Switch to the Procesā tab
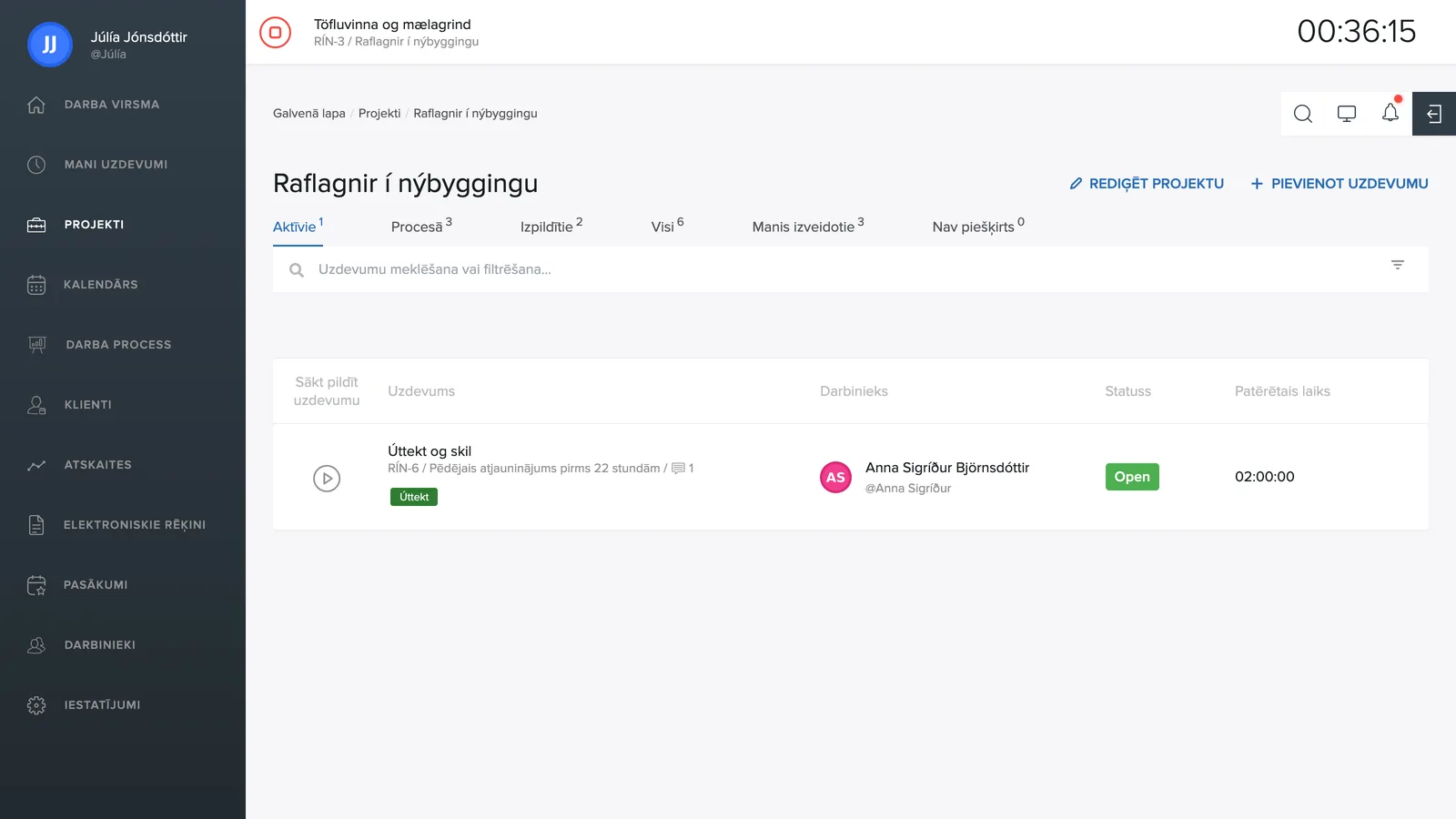Image resolution: width=1456 pixels, height=819 pixels. tap(421, 226)
